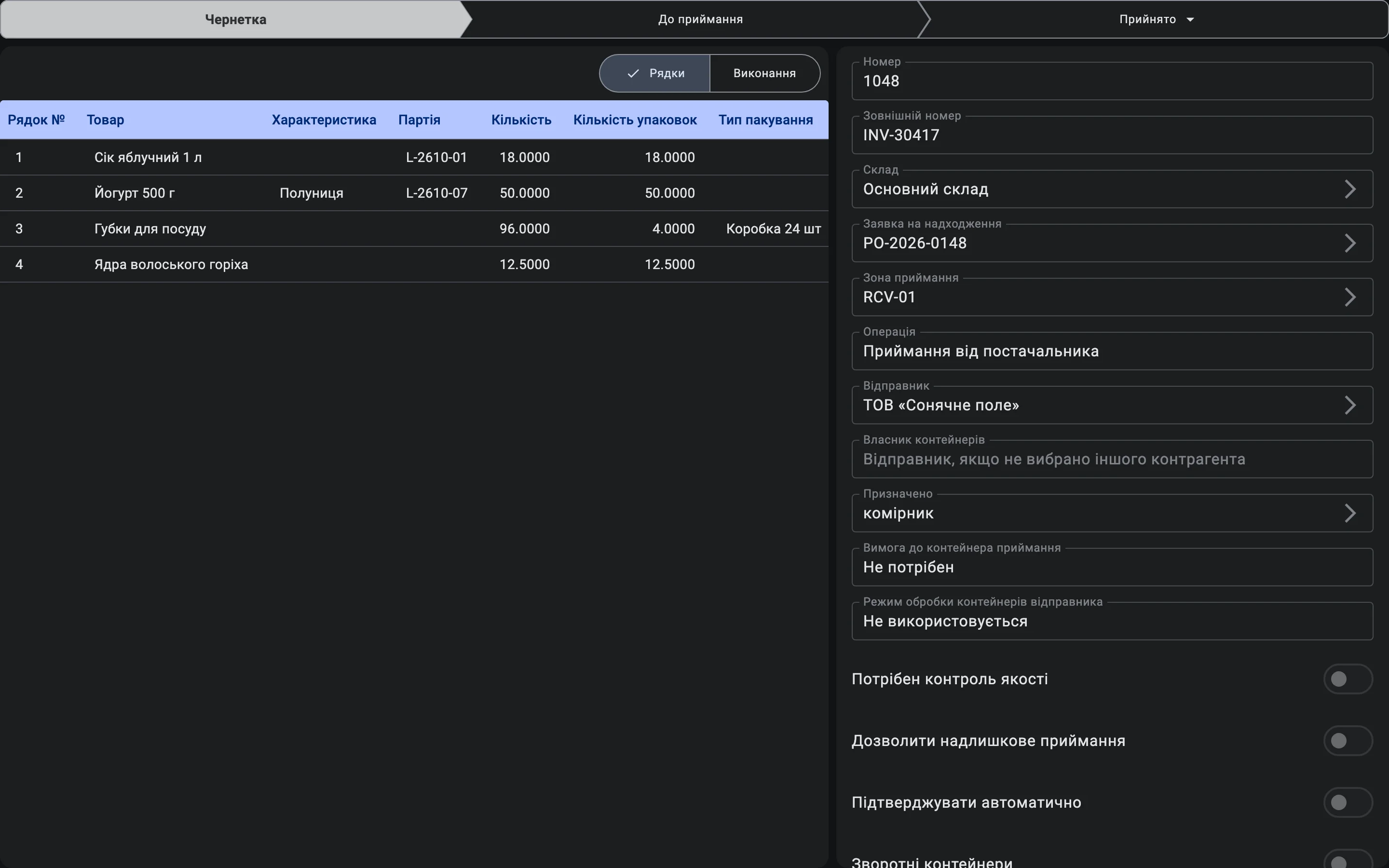
Task: Select row Сік яблучний 1 л
Action: pyautogui.click(x=414, y=157)
